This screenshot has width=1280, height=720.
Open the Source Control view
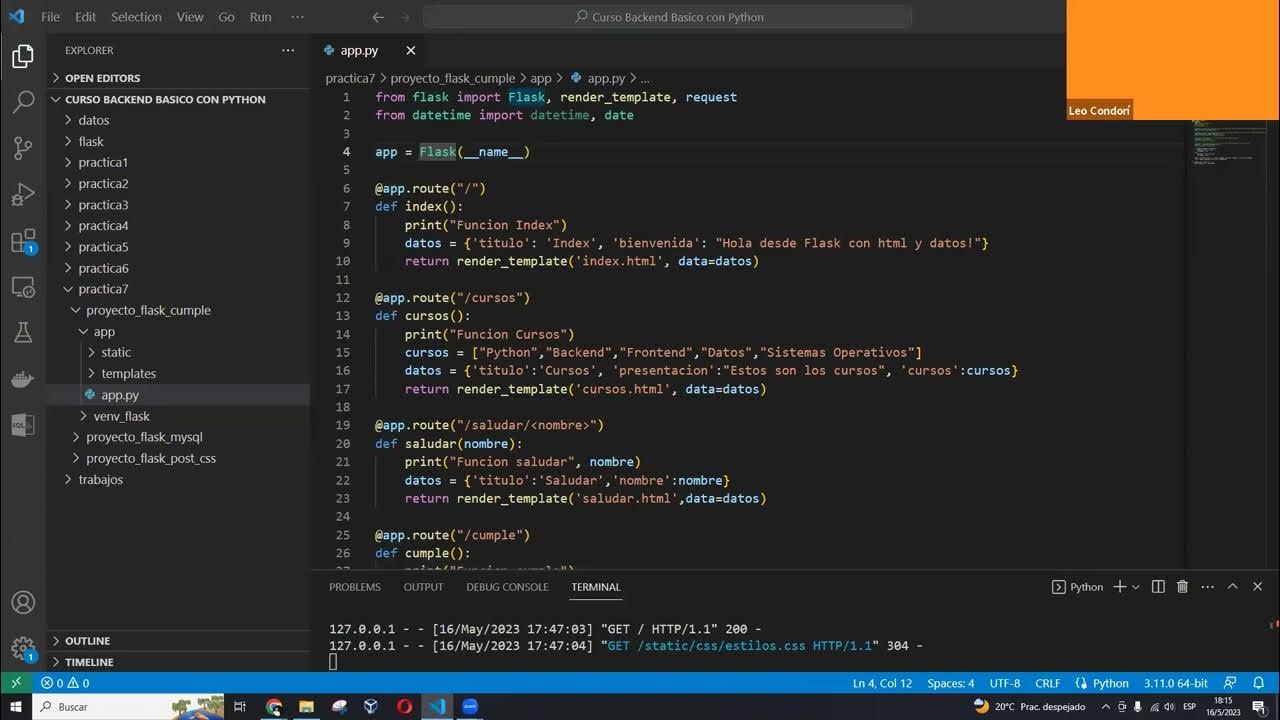(x=23, y=148)
